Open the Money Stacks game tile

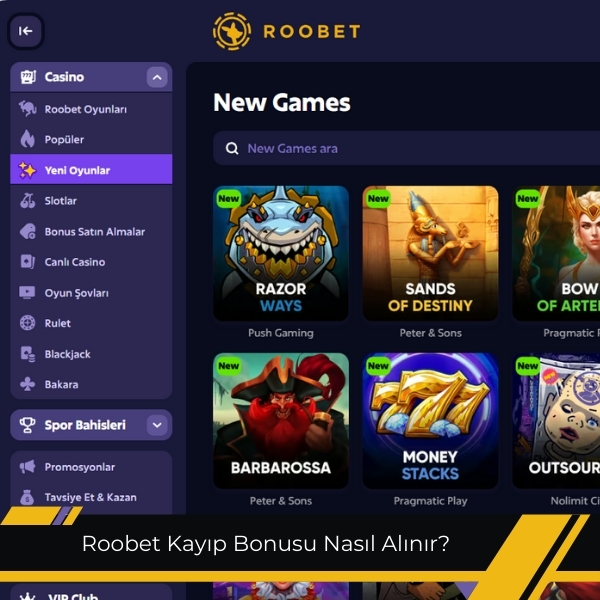pos(430,421)
